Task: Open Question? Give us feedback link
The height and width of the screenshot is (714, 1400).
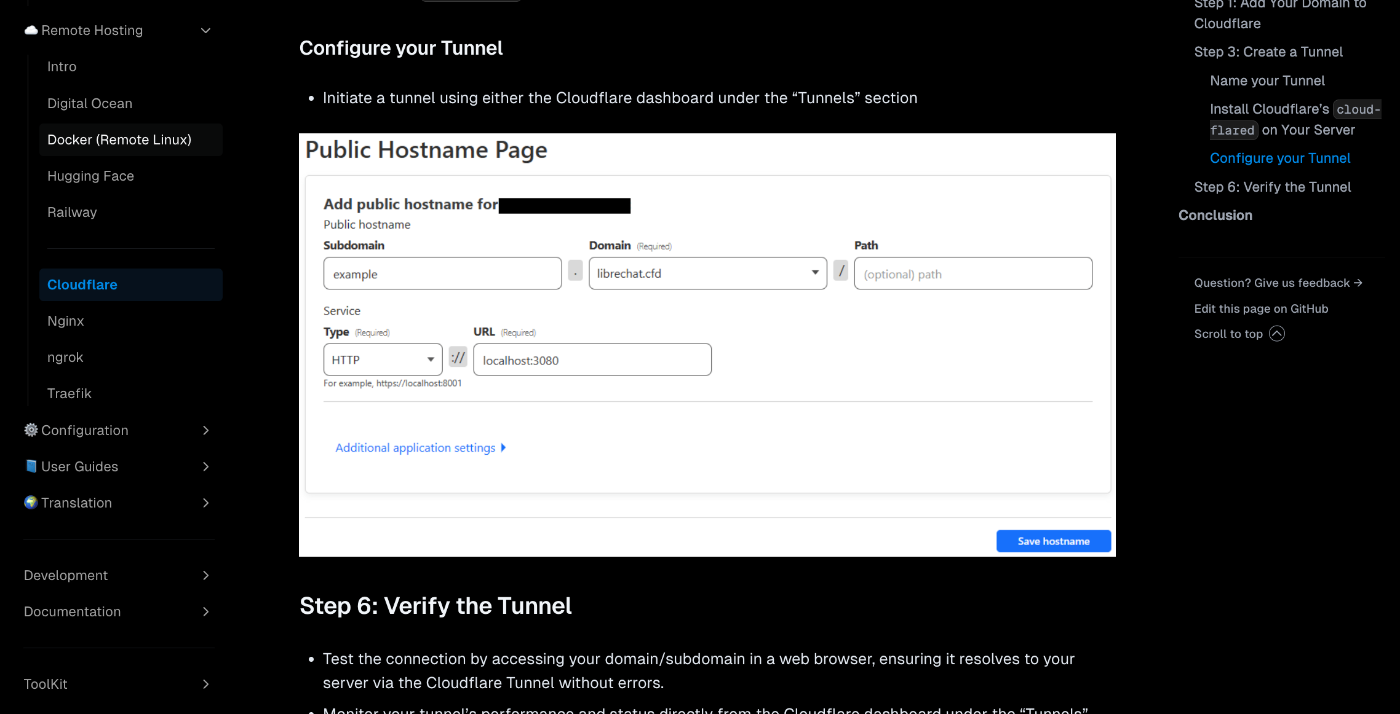Action: click(x=1278, y=283)
